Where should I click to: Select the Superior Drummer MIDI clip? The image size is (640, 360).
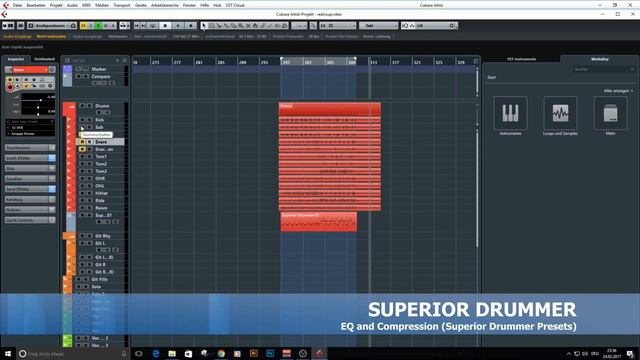click(x=318, y=222)
